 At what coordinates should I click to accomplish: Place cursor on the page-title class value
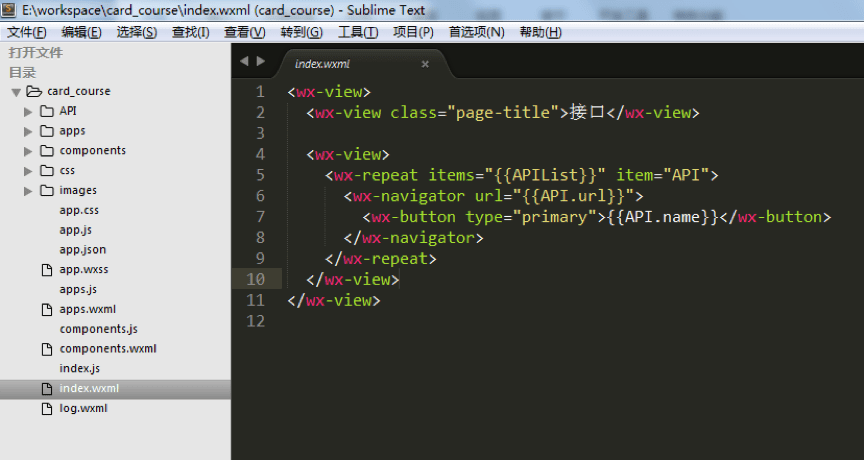[x=503, y=113]
